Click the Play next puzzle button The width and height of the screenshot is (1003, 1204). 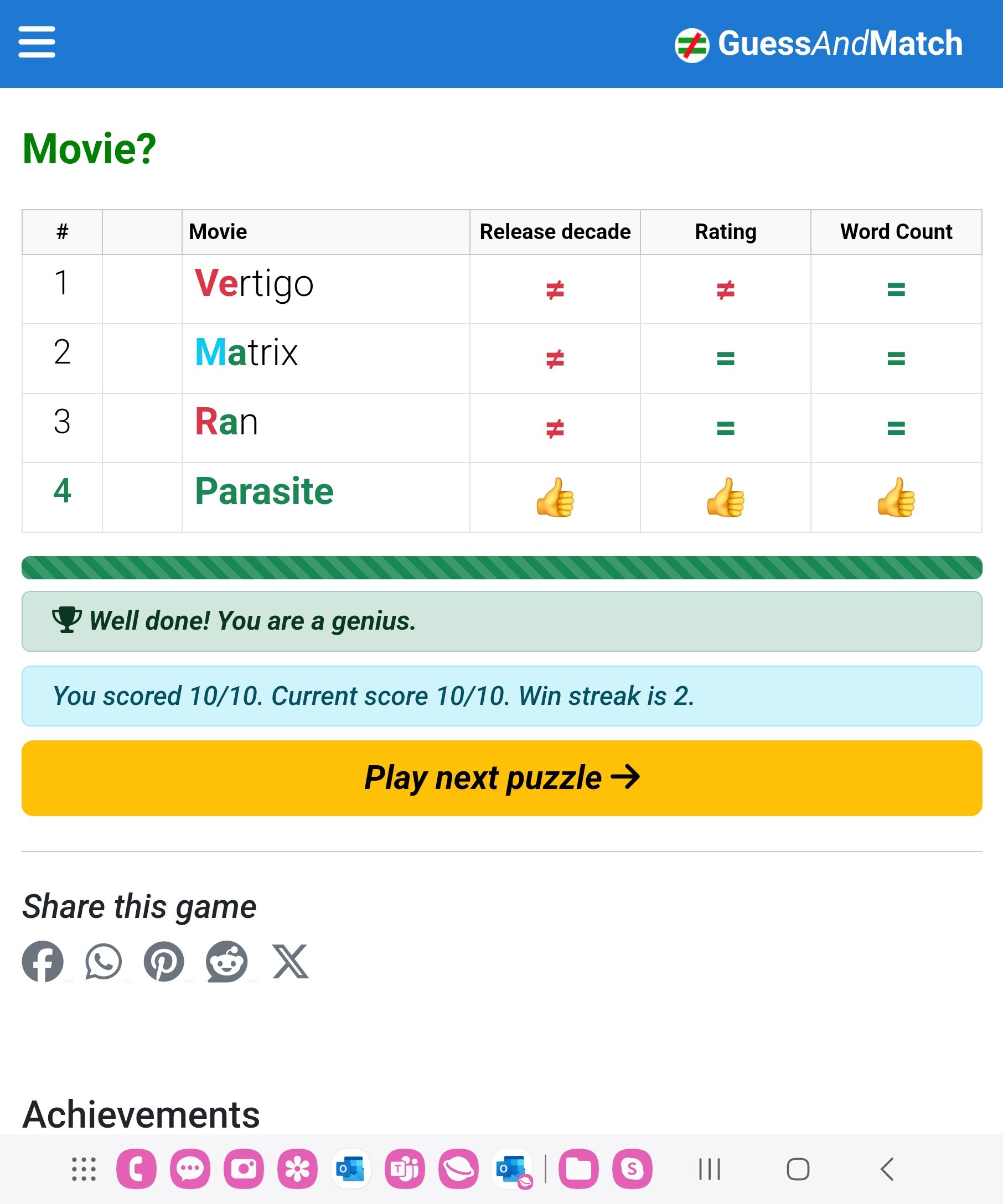click(x=502, y=778)
